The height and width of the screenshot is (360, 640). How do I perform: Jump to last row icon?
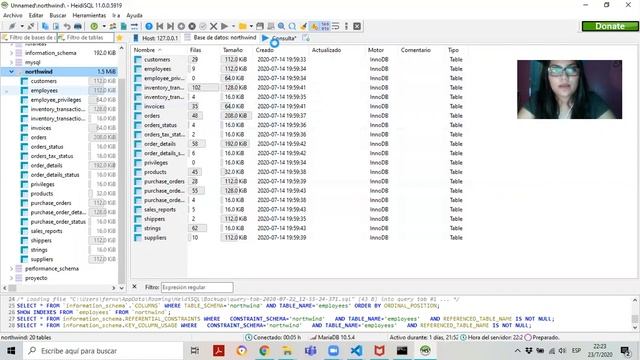tap(170, 26)
